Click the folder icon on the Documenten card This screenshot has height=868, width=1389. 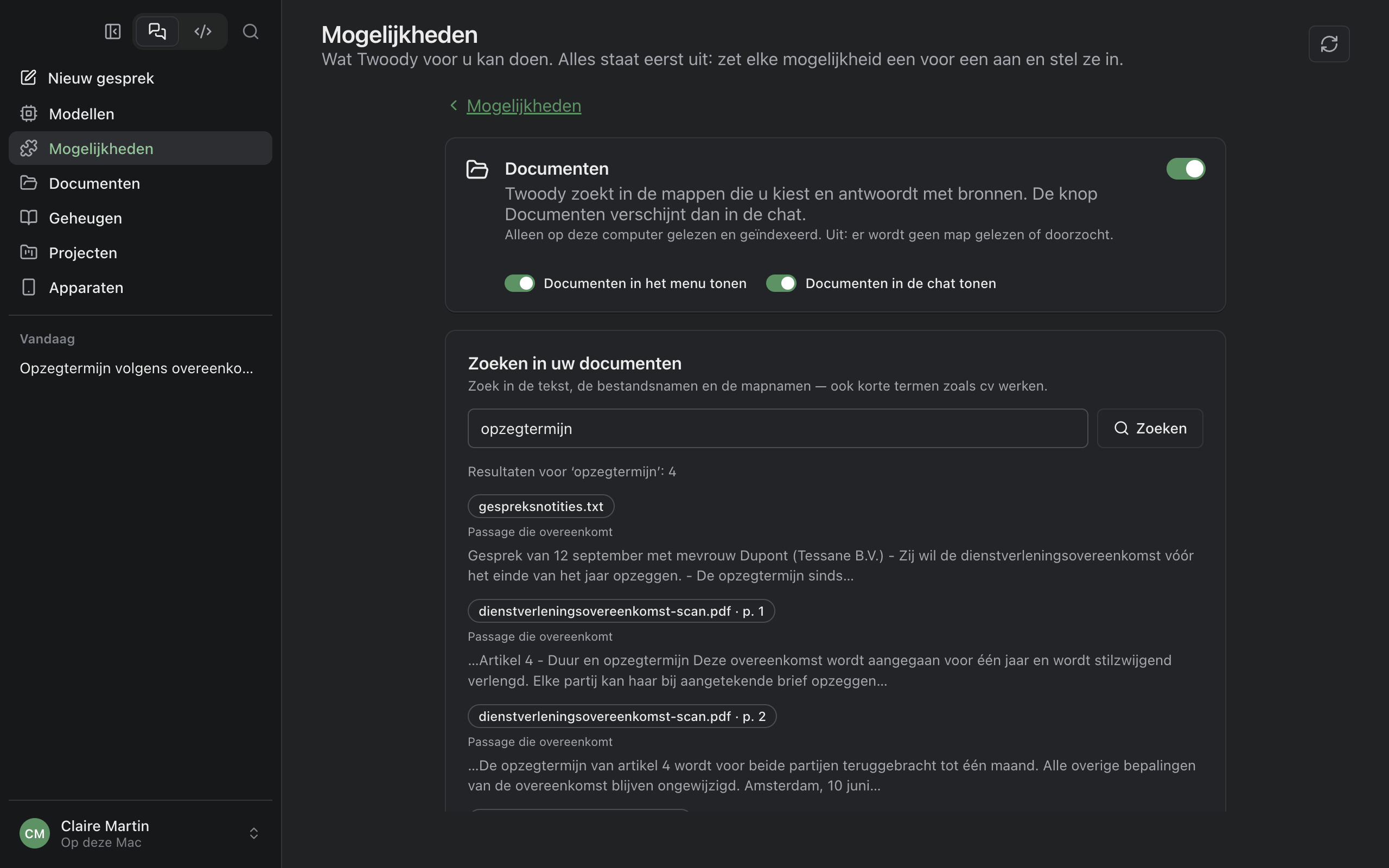point(477,169)
